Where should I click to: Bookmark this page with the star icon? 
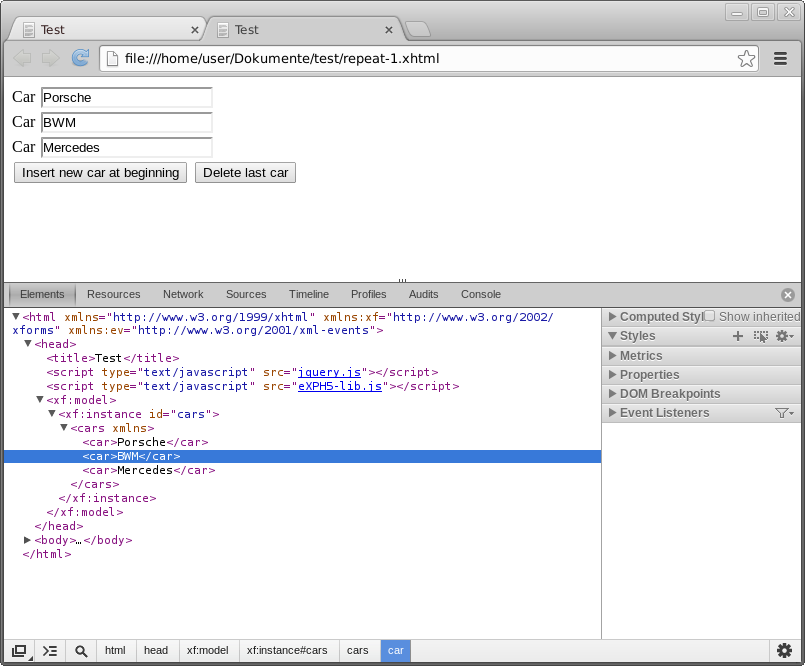(x=746, y=59)
